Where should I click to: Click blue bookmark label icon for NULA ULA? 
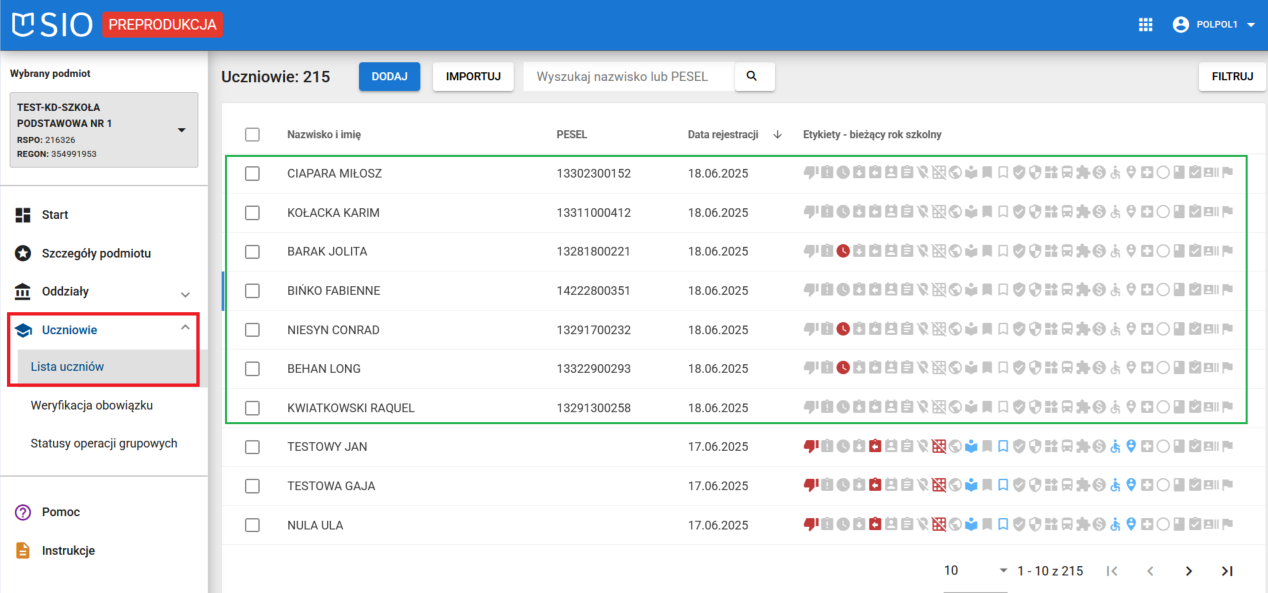point(1003,524)
